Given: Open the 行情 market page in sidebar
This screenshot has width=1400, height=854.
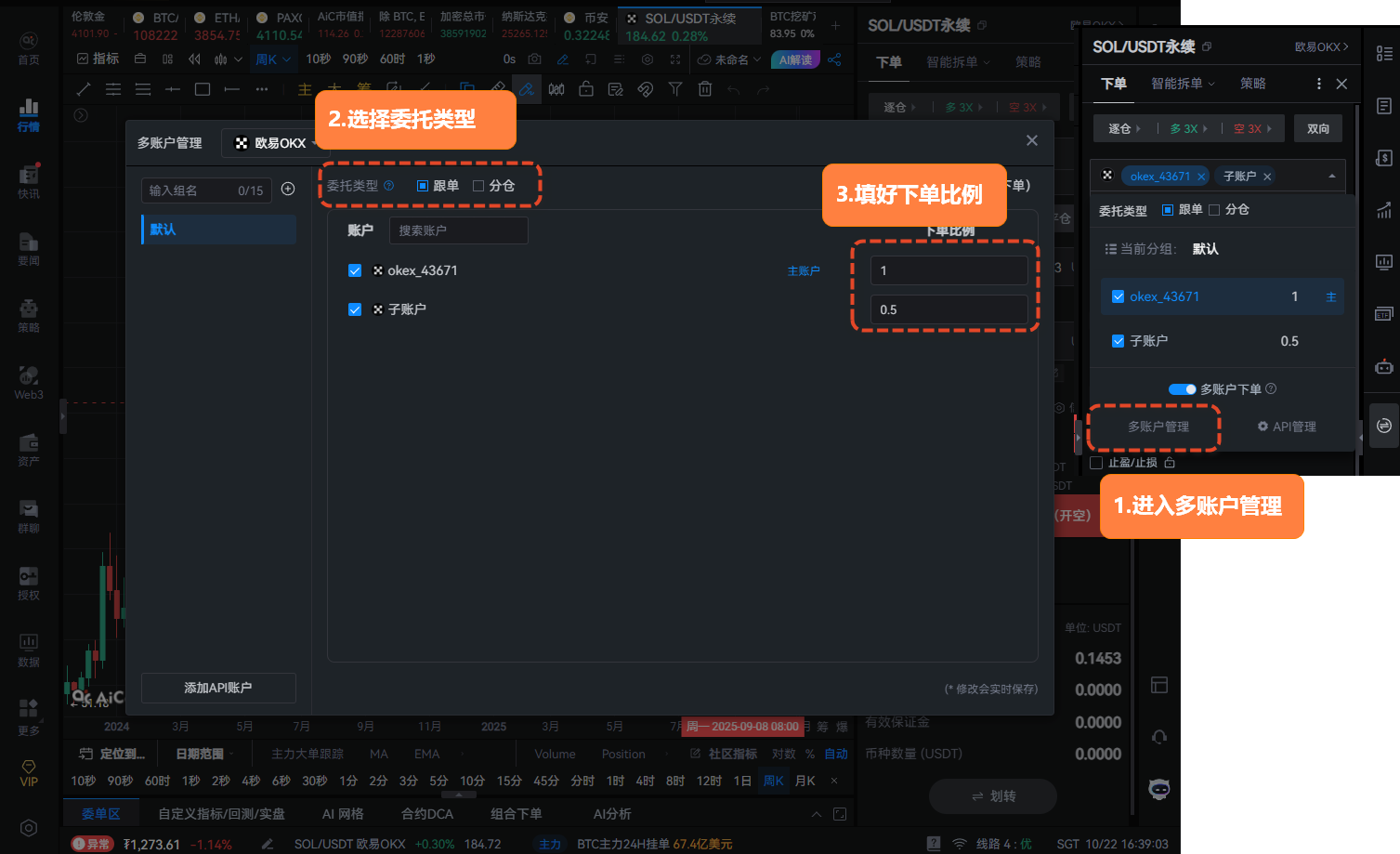Looking at the screenshot, I should 29,115.
